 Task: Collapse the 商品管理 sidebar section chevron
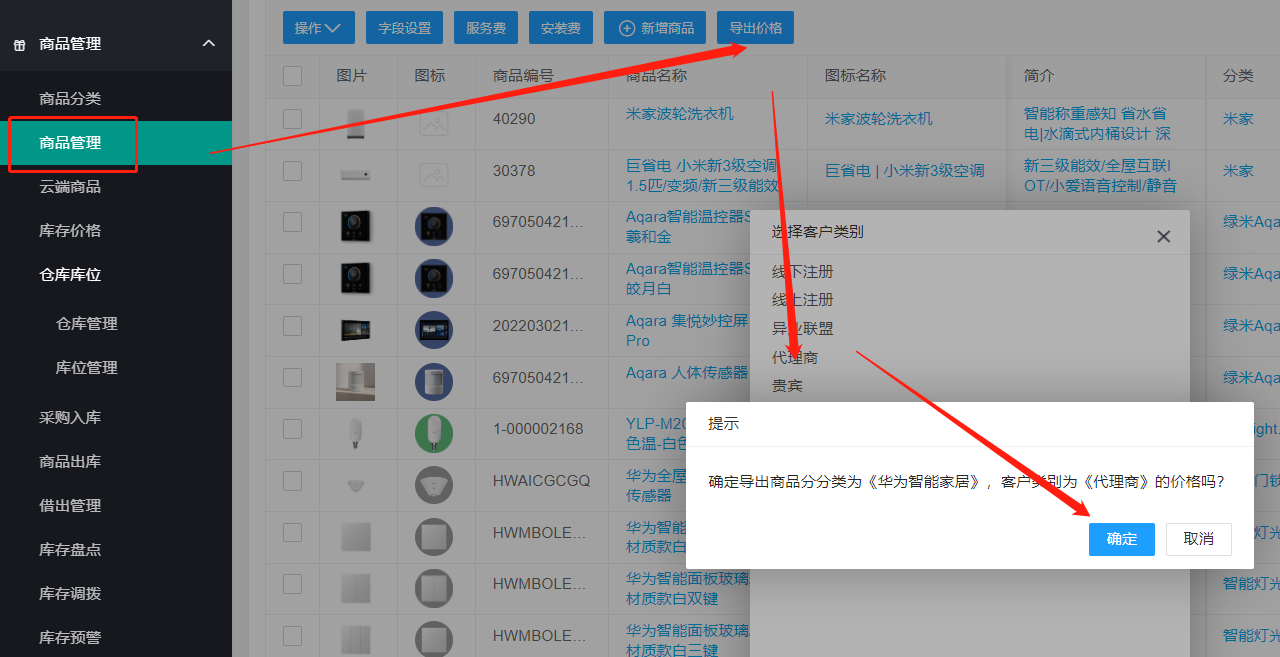[208, 43]
